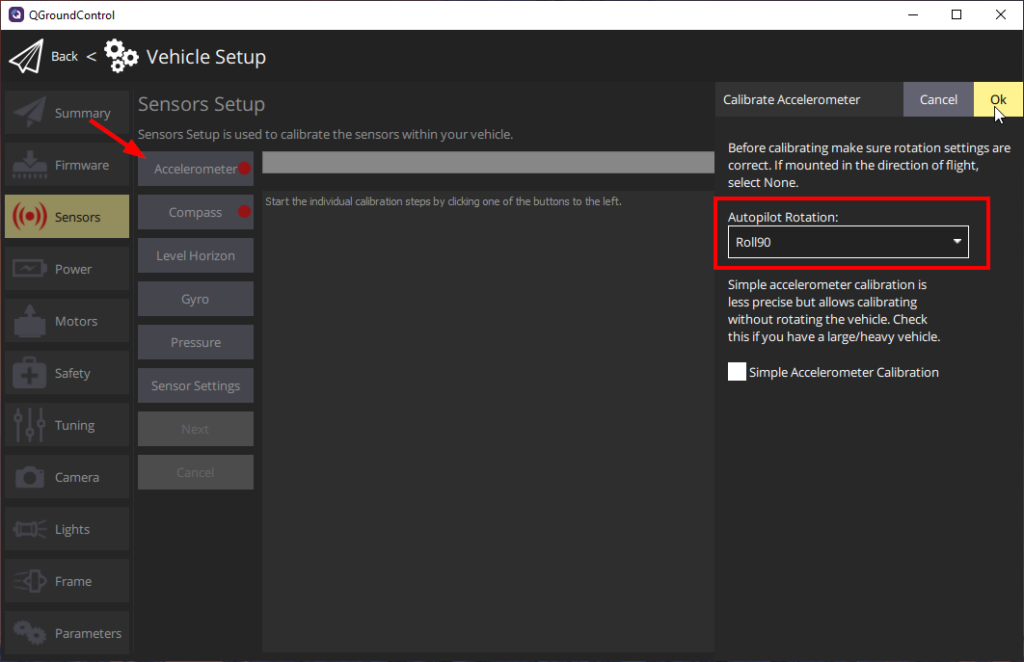Click the paper plane Back icon
The image size is (1024, 662).
pyautogui.click(x=26, y=56)
